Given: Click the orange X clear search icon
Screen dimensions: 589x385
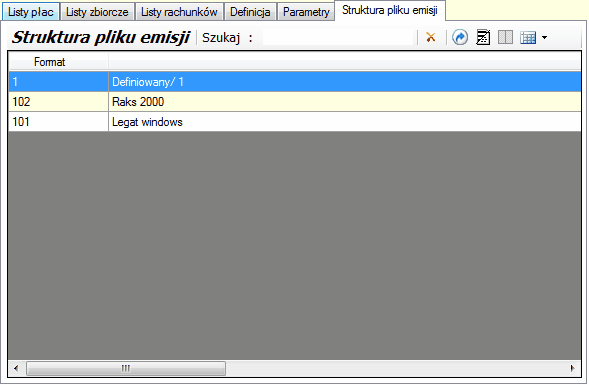Looking at the screenshot, I should click(x=430, y=37).
